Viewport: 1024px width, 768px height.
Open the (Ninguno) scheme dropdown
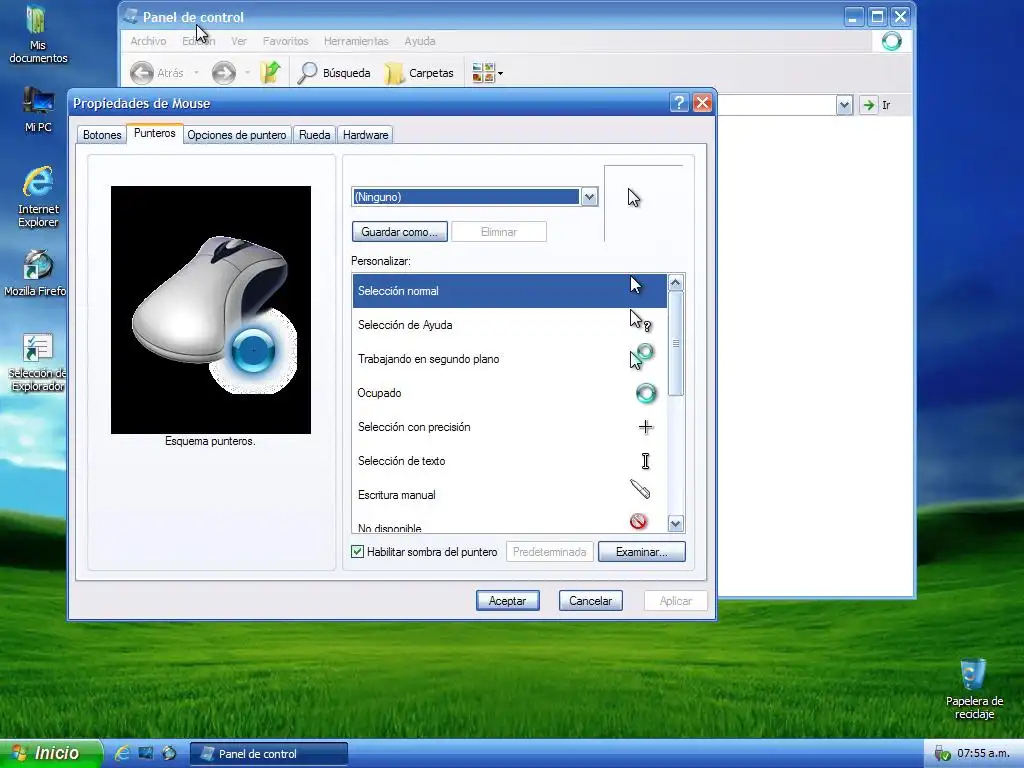pyautogui.click(x=589, y=197)
